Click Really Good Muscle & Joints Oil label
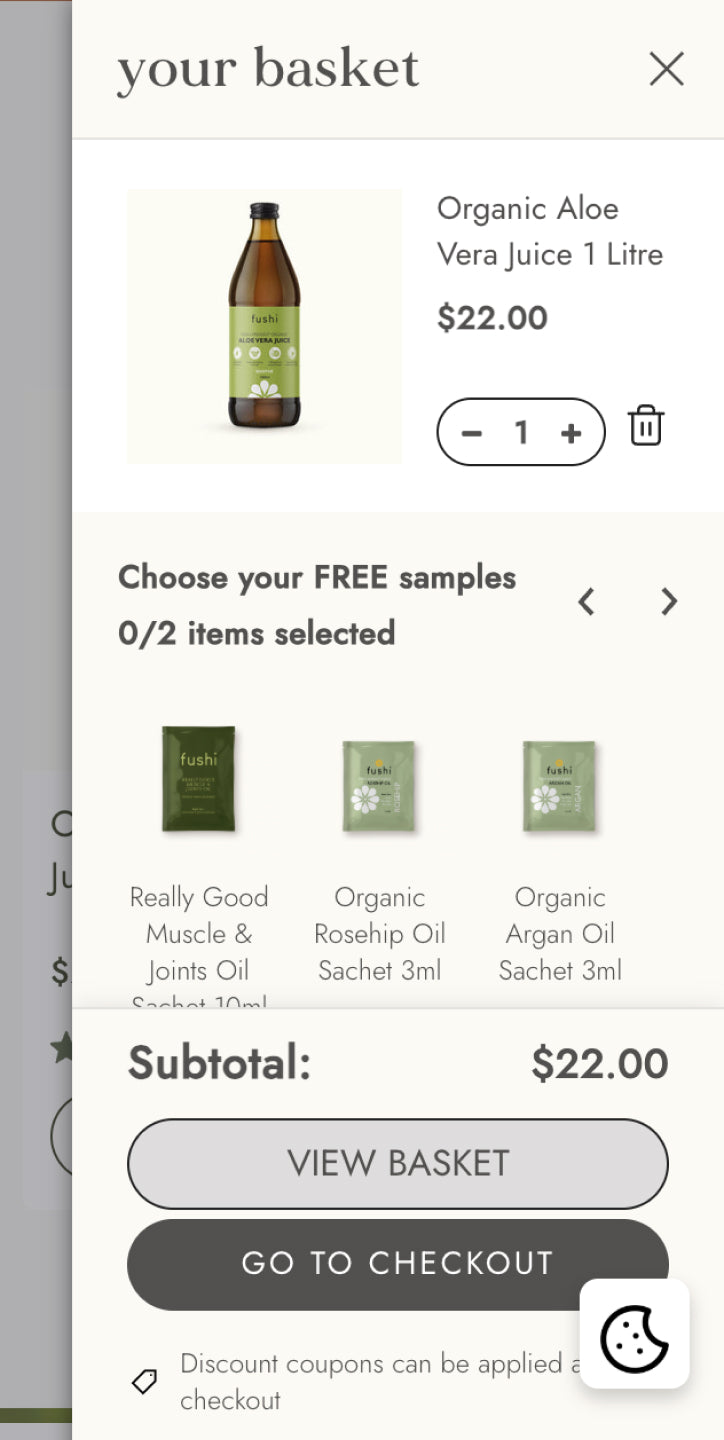Image resolution: width=724 pixels, height=1440 pixels. click(199, 934)
